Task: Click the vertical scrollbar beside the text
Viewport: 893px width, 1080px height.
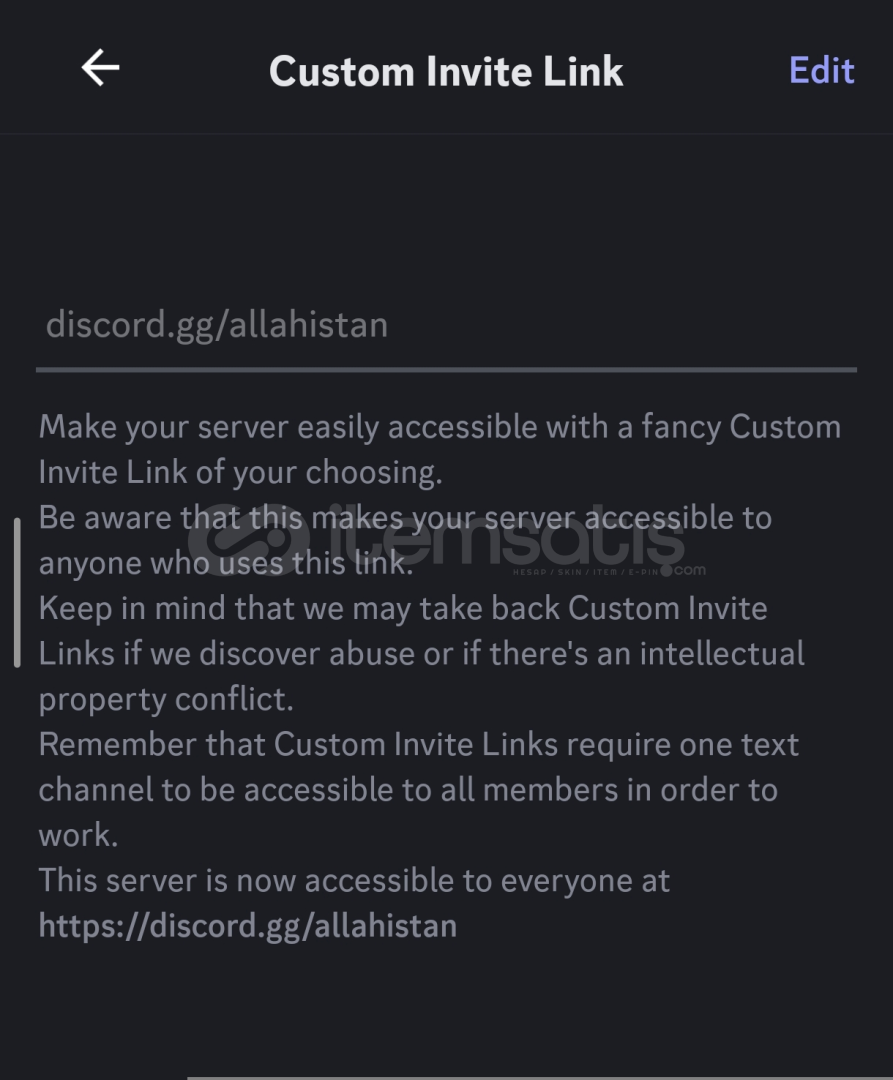Action: pos(17,592)
